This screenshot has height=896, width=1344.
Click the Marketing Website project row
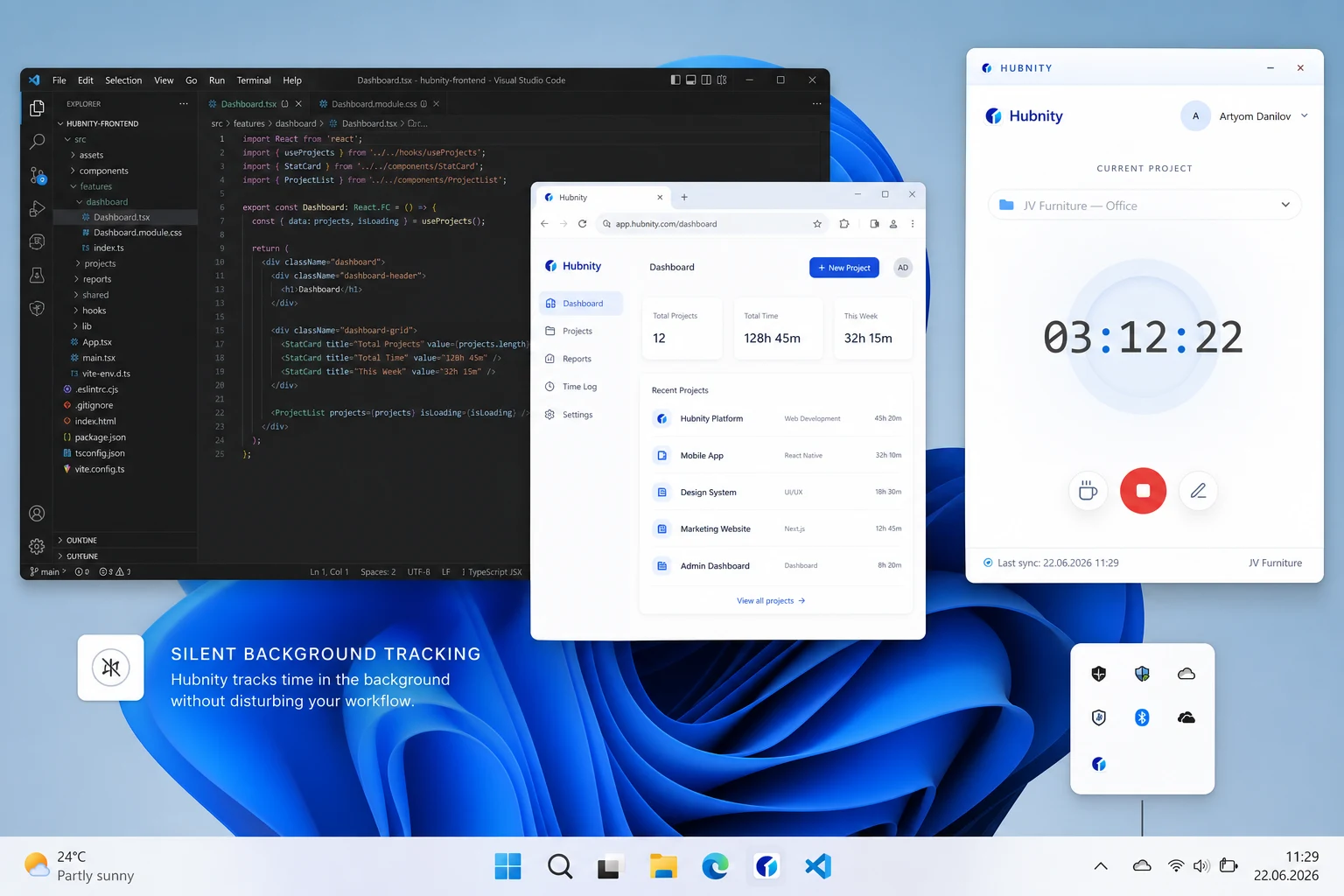click(777, 529)
